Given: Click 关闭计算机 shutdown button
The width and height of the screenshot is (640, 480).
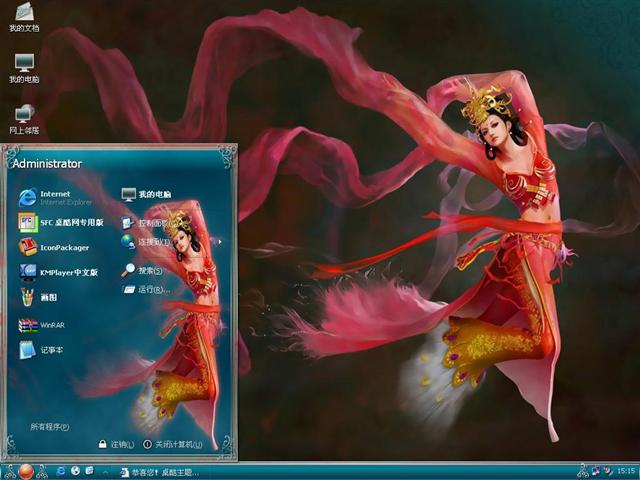Looking at the screenshot, I should [x=173, y=444].
